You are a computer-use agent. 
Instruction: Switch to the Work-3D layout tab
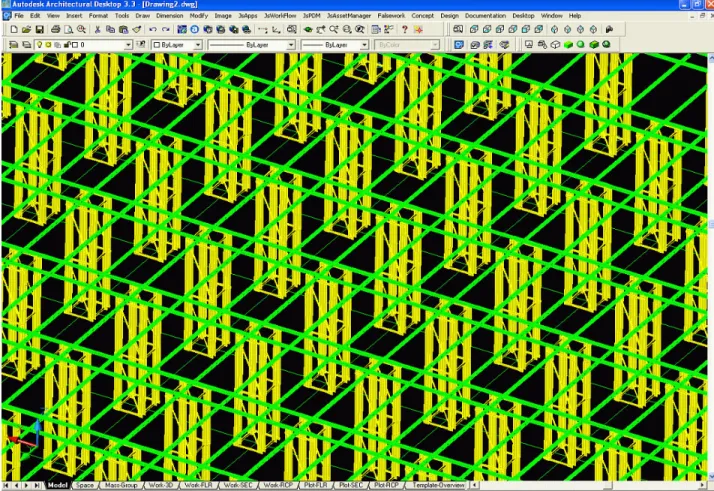point(162,485)
